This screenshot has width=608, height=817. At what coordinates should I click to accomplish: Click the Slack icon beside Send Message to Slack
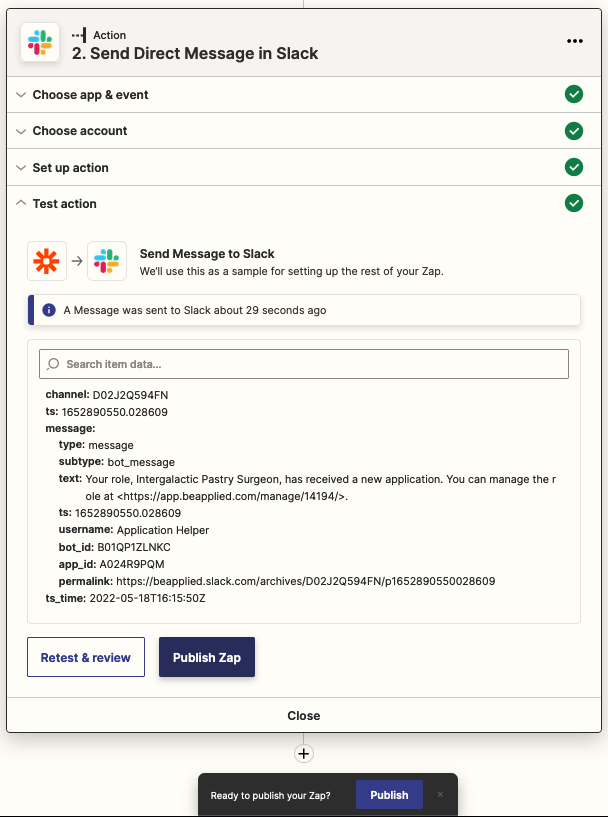(x=107, y=262)
